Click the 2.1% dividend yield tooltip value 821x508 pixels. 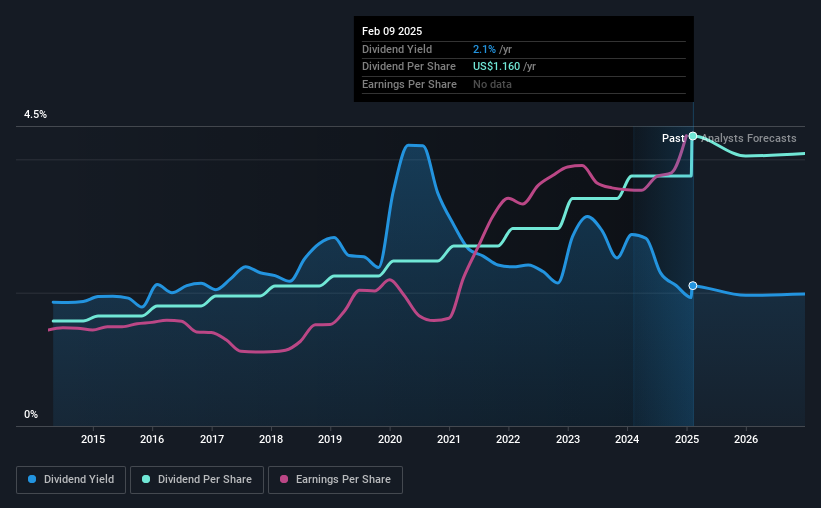pos(484,48)
